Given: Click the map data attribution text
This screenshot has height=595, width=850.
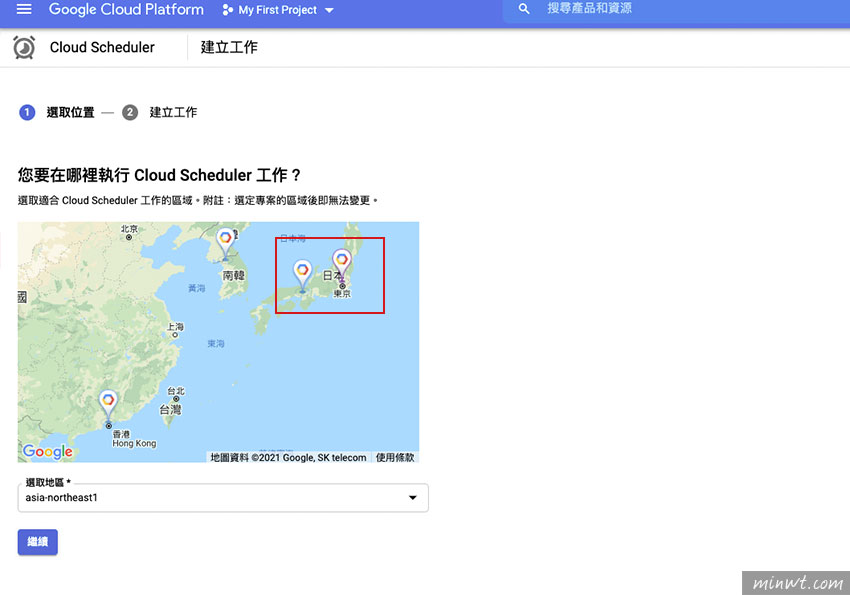Looking at the screenshot, I should pyautogui.click(x=288, y=457).
